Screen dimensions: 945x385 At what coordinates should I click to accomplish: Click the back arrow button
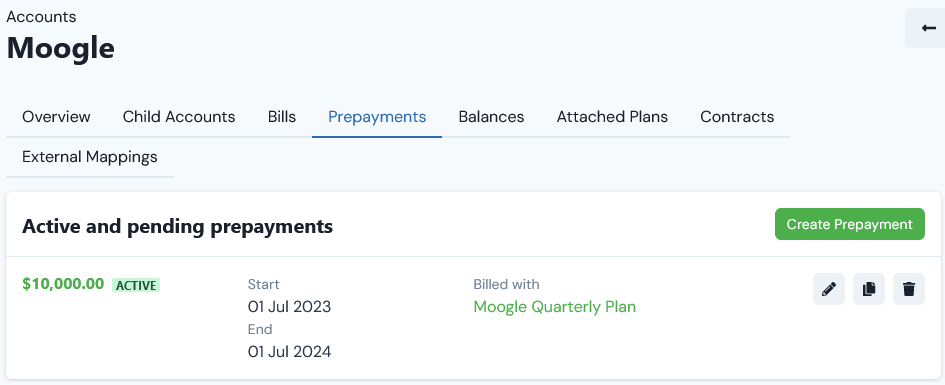(x=926, y=28)
